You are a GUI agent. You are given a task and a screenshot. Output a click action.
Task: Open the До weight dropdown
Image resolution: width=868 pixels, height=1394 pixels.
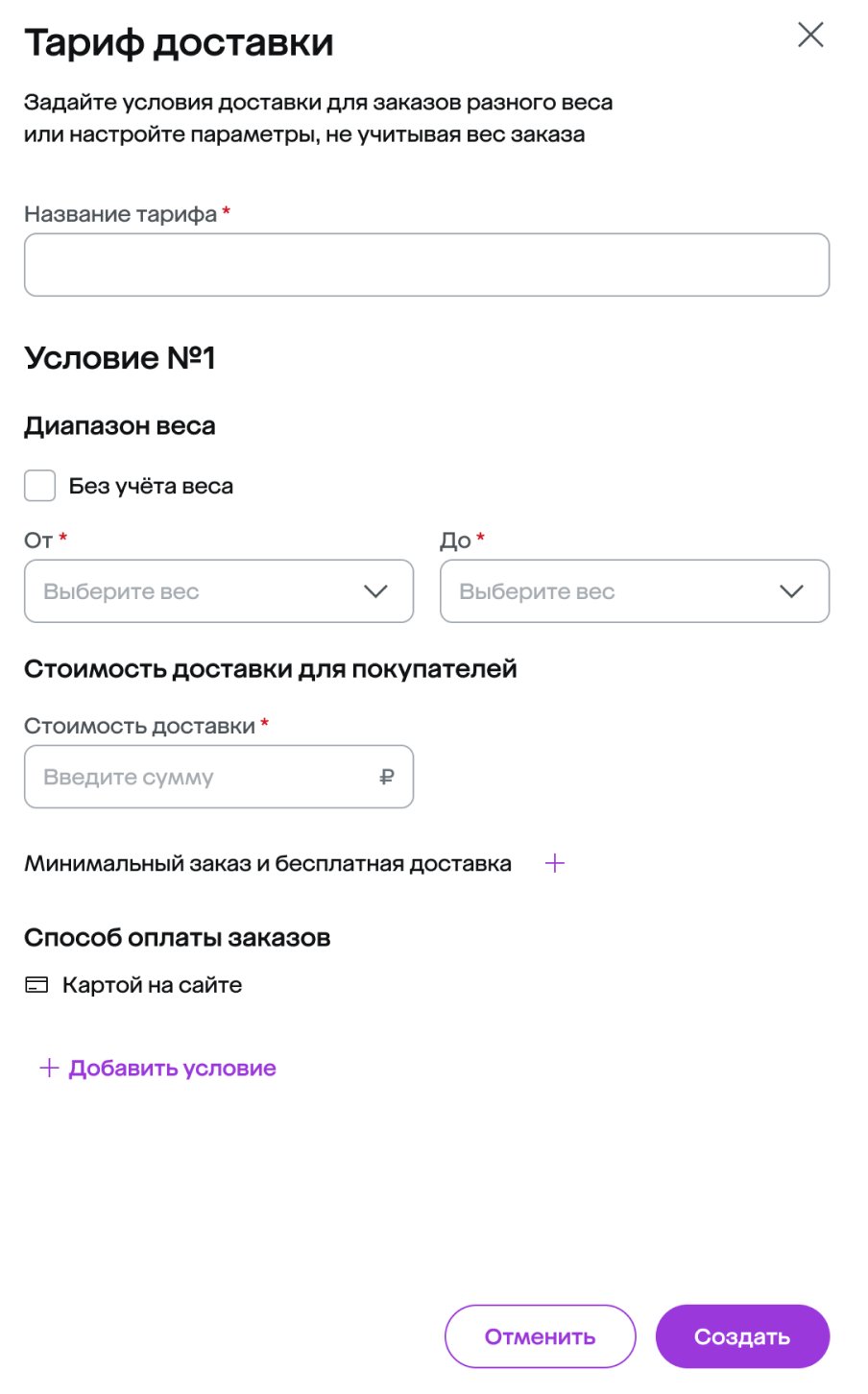pyautogui.click(x=634, y=591)
